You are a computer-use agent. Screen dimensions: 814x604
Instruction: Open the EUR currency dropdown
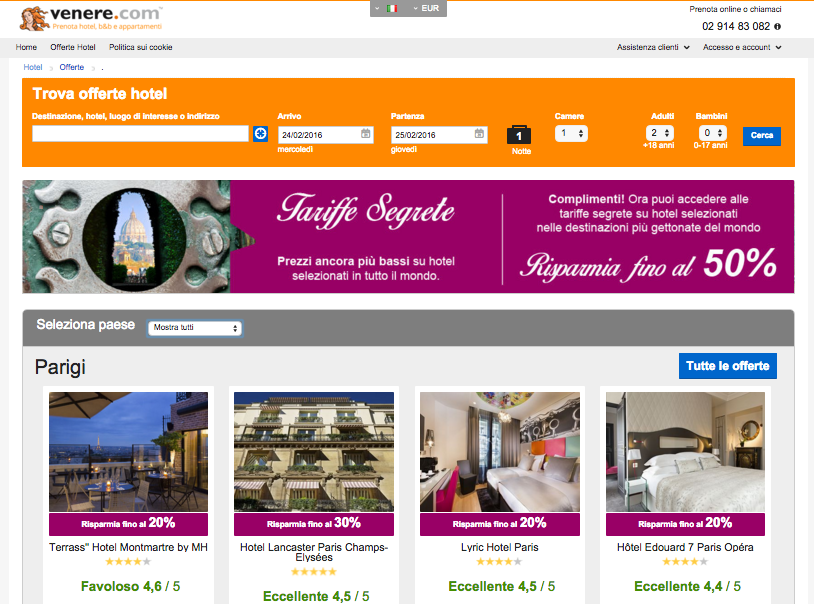(426, 8)
